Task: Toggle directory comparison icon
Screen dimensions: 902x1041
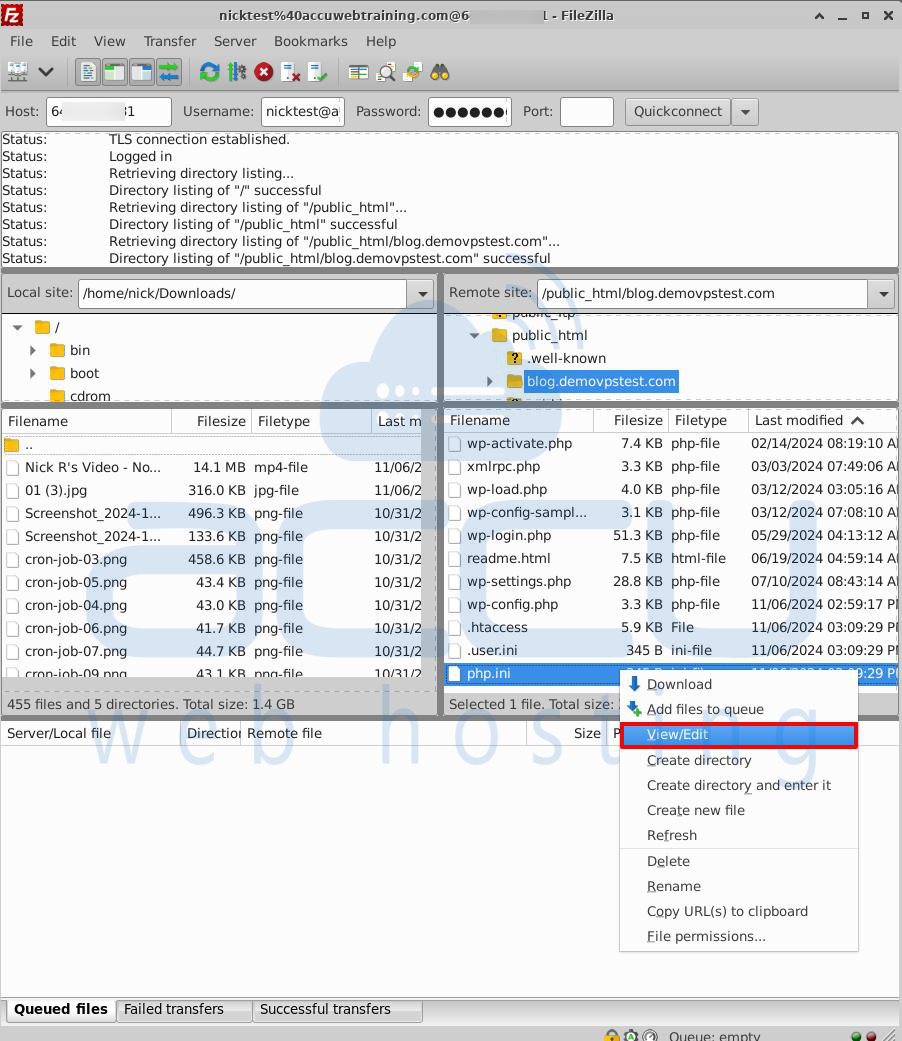Action: tap(386, 72)
